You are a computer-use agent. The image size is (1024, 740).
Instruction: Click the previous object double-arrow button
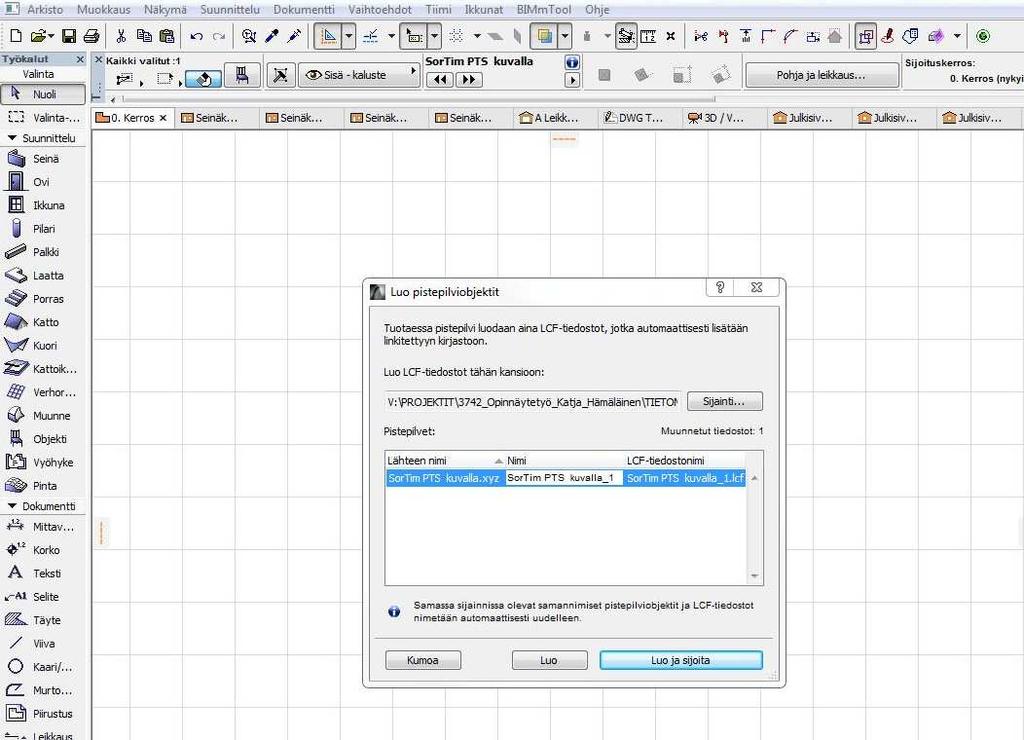pos(440,80)
